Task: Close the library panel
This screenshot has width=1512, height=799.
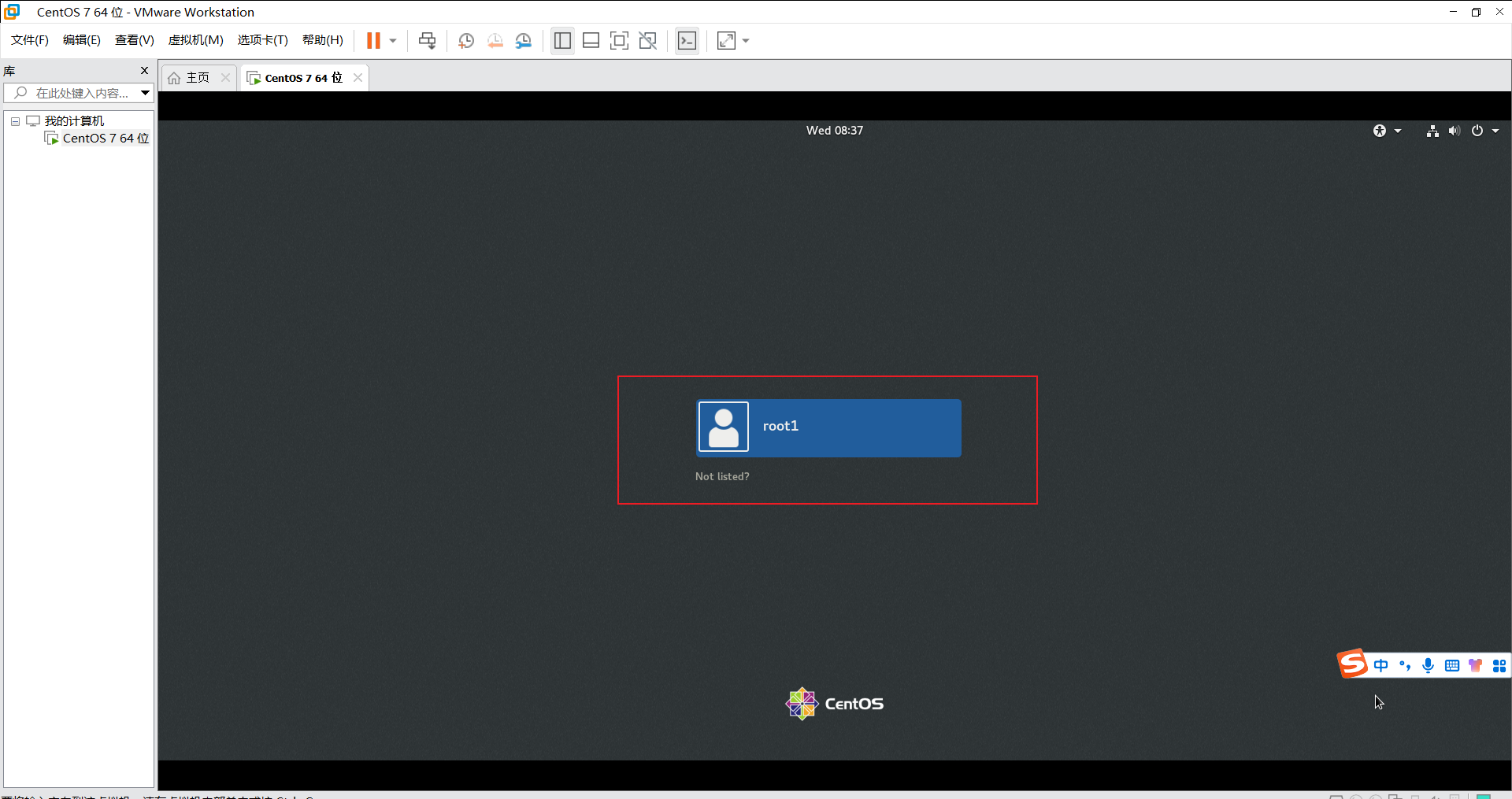Action: pos(144,71)
